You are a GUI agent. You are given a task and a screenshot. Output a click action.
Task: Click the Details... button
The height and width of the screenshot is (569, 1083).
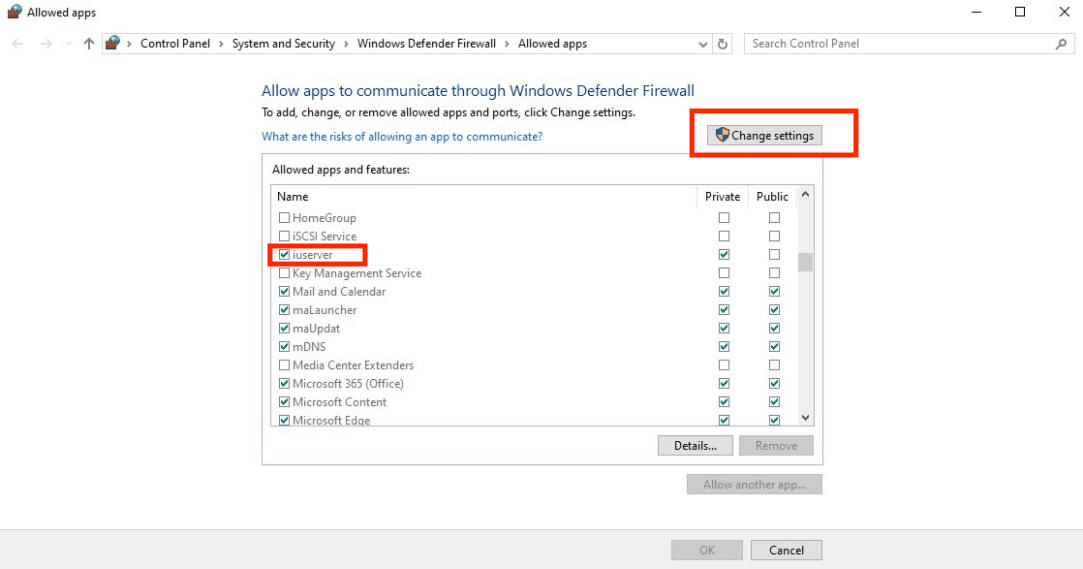click(696, 445)
